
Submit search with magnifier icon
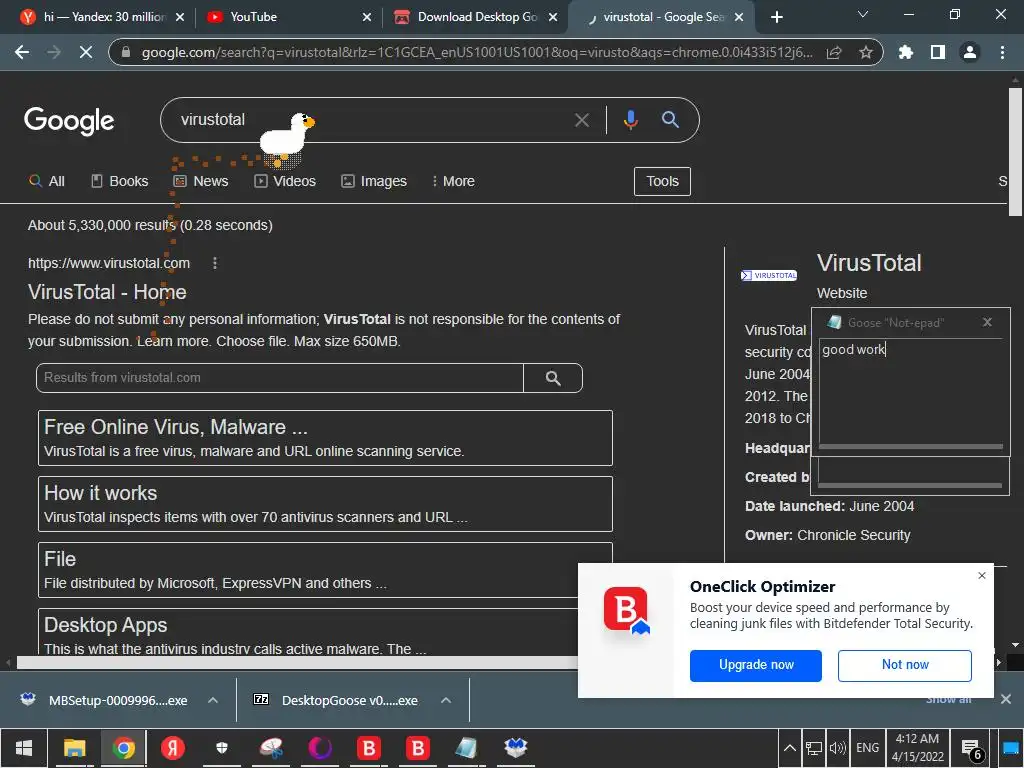point(670,120)
